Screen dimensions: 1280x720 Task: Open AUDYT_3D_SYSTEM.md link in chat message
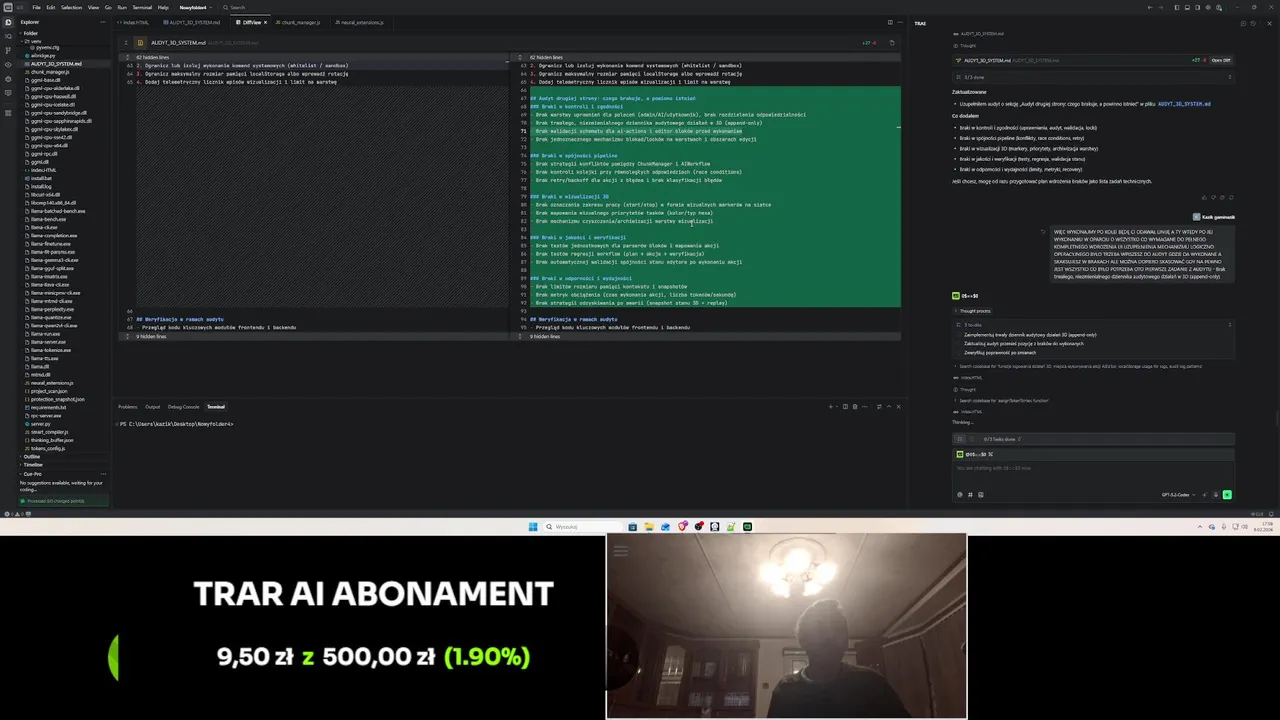(1184, 104)
